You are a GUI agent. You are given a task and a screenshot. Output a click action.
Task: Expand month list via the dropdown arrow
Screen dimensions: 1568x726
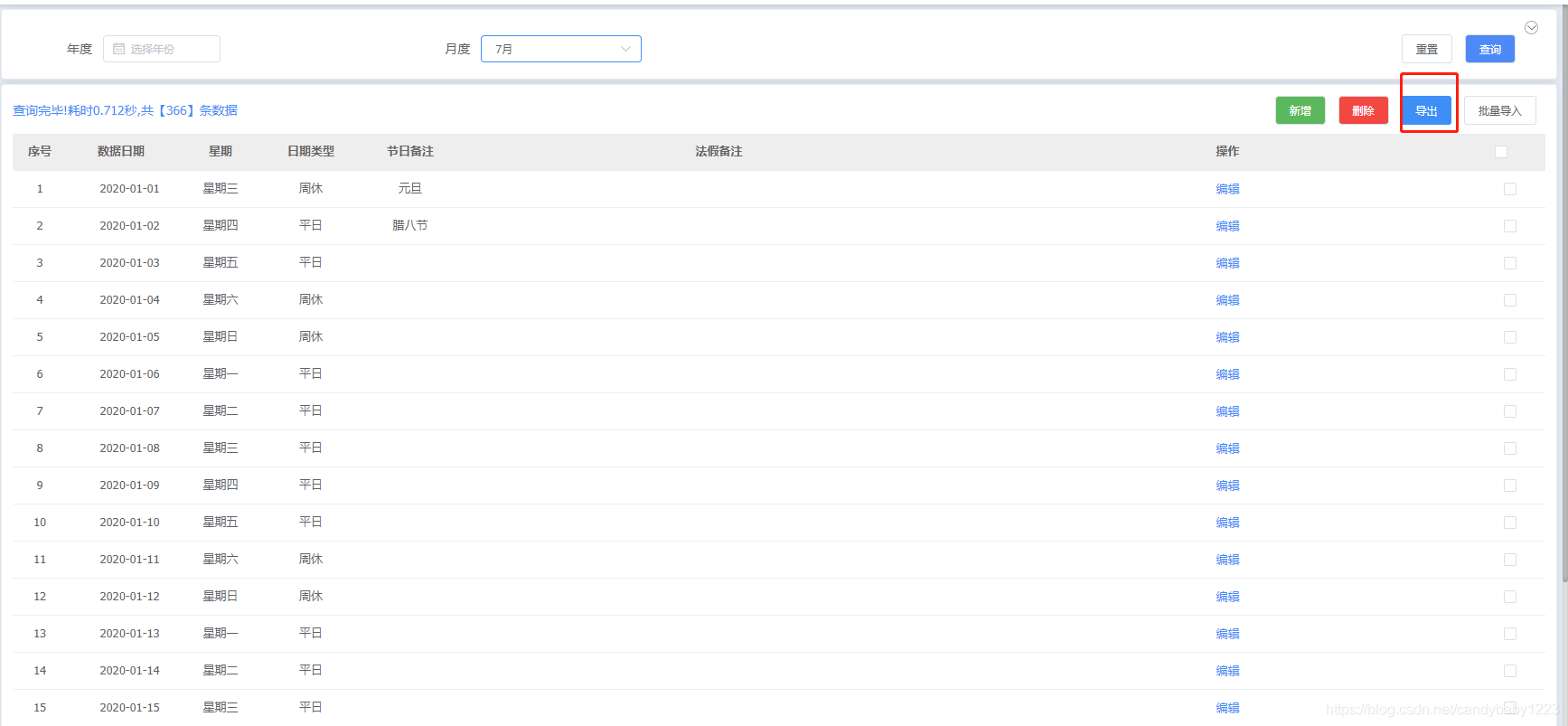[x=625, y=49]
